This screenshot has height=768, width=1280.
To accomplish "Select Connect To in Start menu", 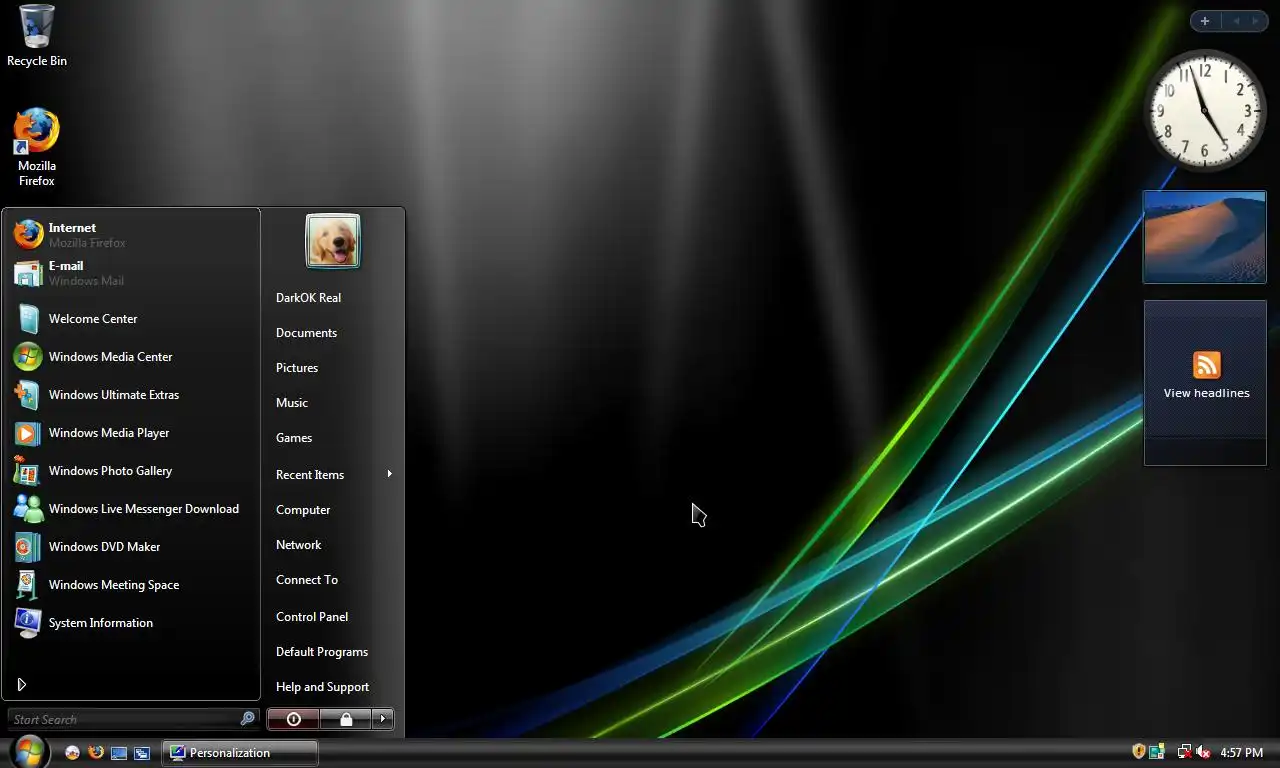I will (x=307, y=580).
